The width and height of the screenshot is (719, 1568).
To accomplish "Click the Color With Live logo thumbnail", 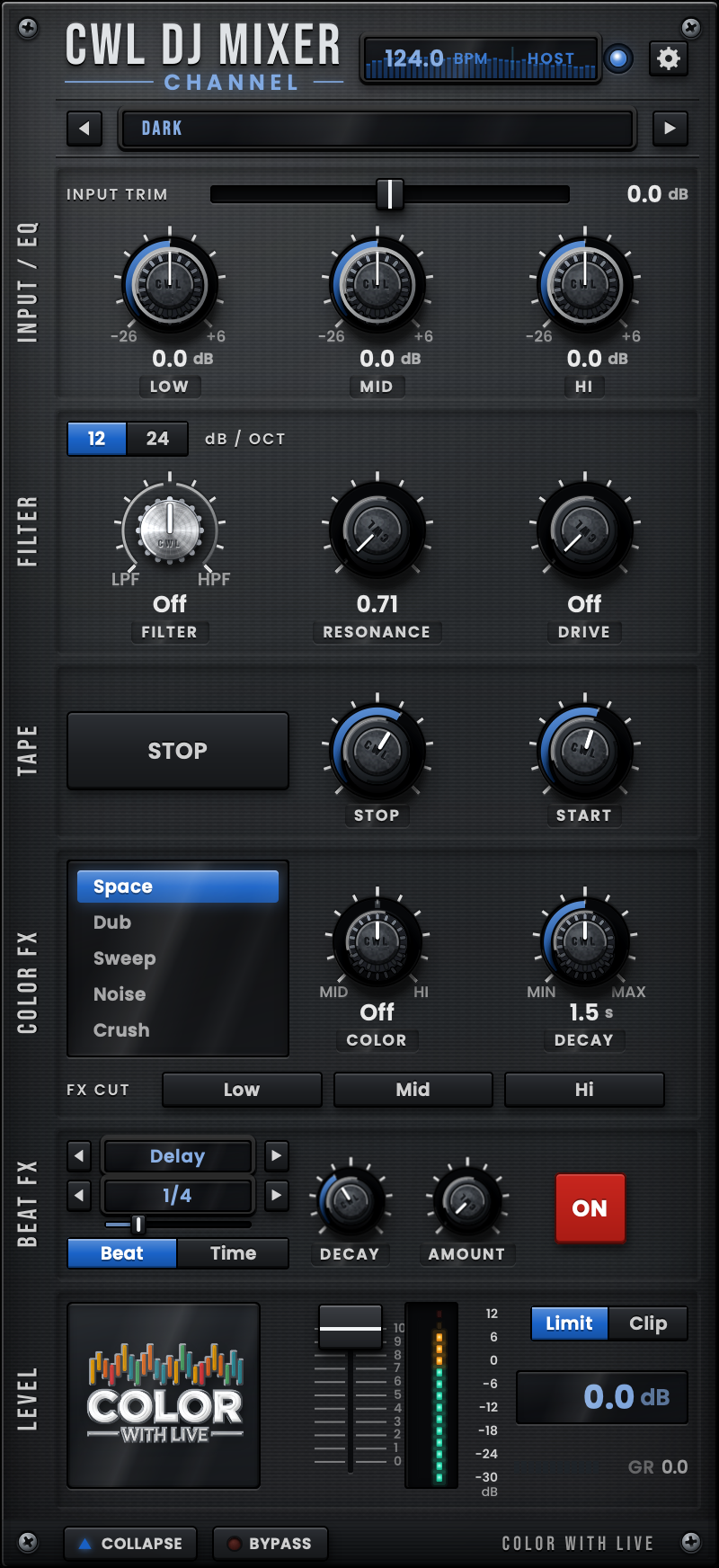I will point(164,1395).
